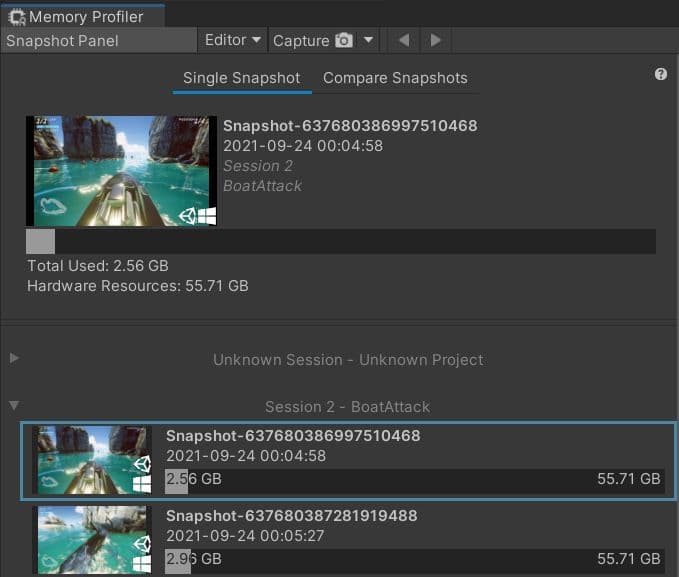Collapse the Session 2 - BoatAttack group
This screenshot has height=577, width=679.
coord(14,406)
